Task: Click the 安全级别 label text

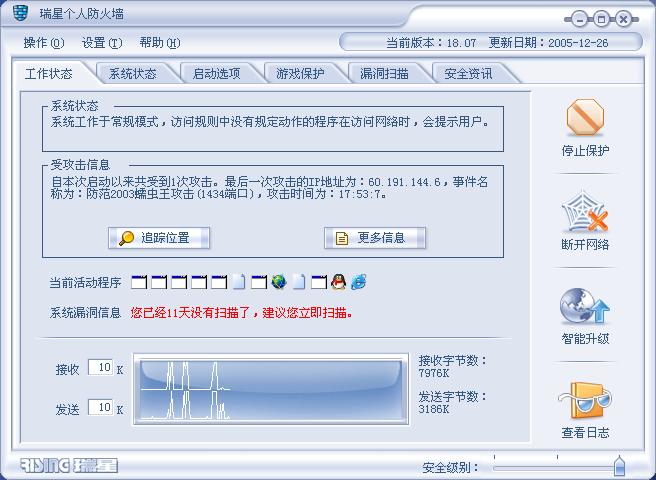Action: pos(450,467)
